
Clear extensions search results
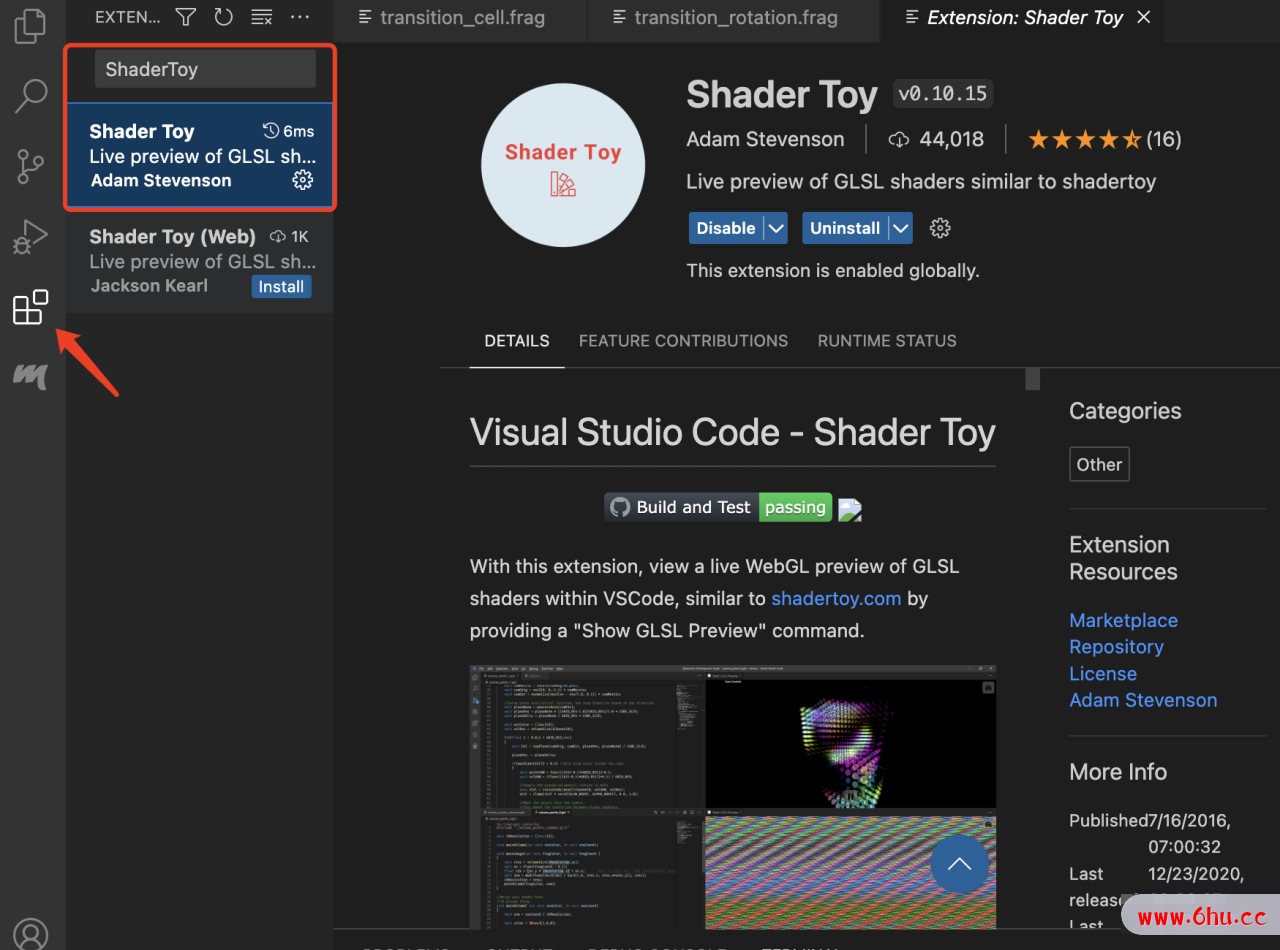click(x=261, y=17)
